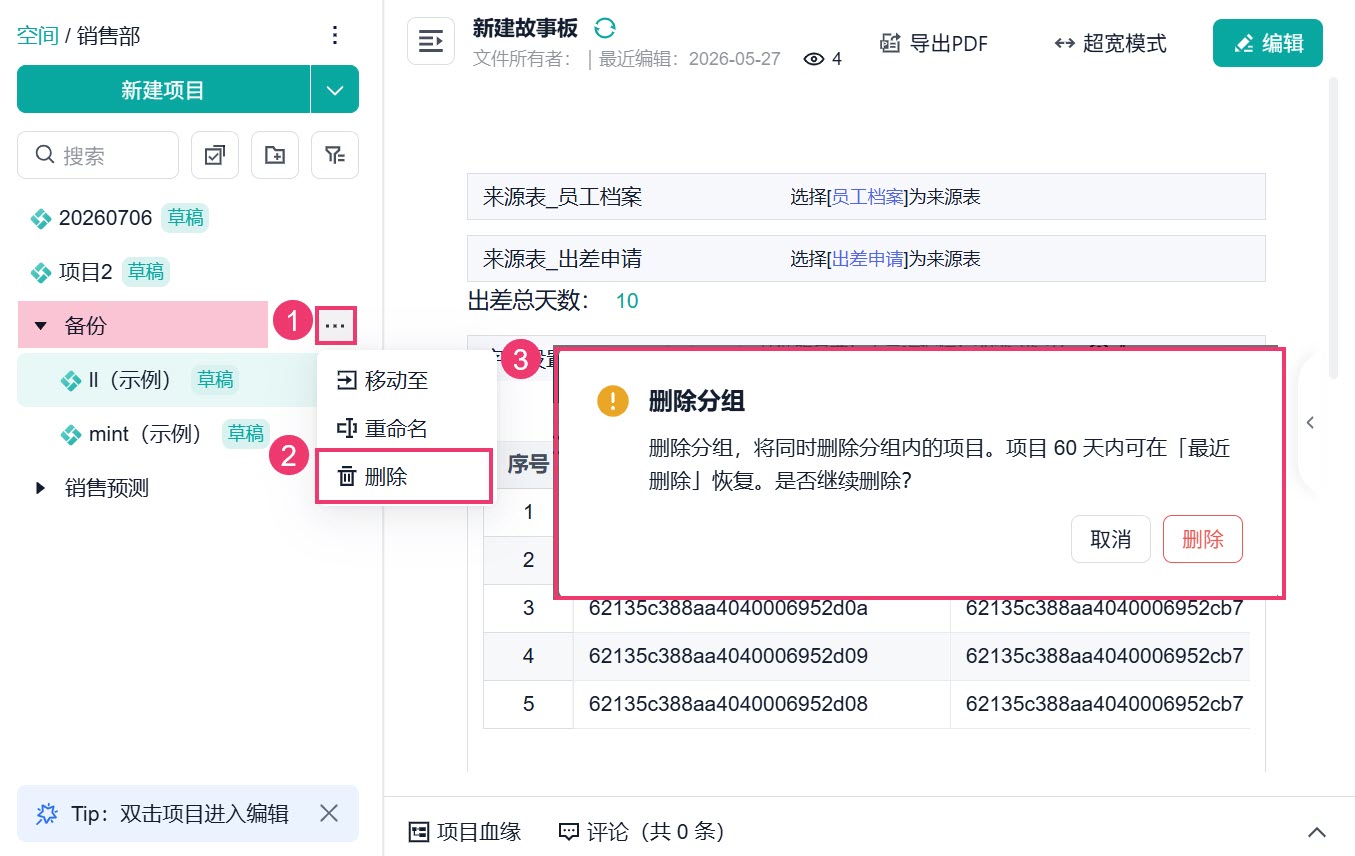The height and width of the screenshot is (856, 1355).
Task: Confirm with the red 删除 button
Action: click(x=1202, y=540)
